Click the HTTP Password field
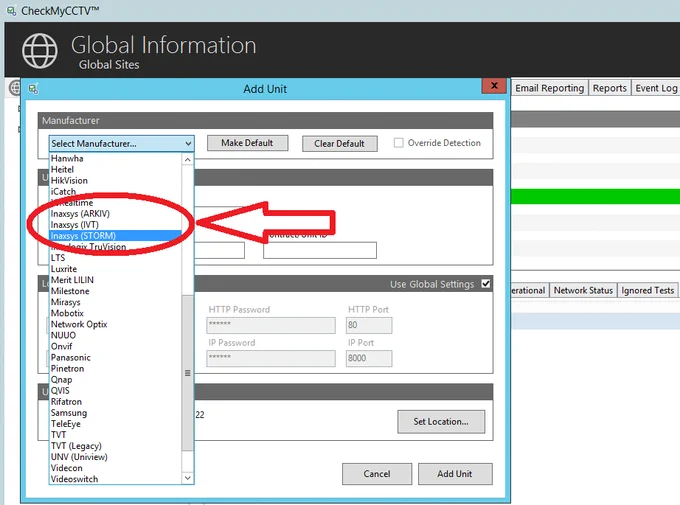This screenshot has width=680, height=505. click(x=271, y=325)
